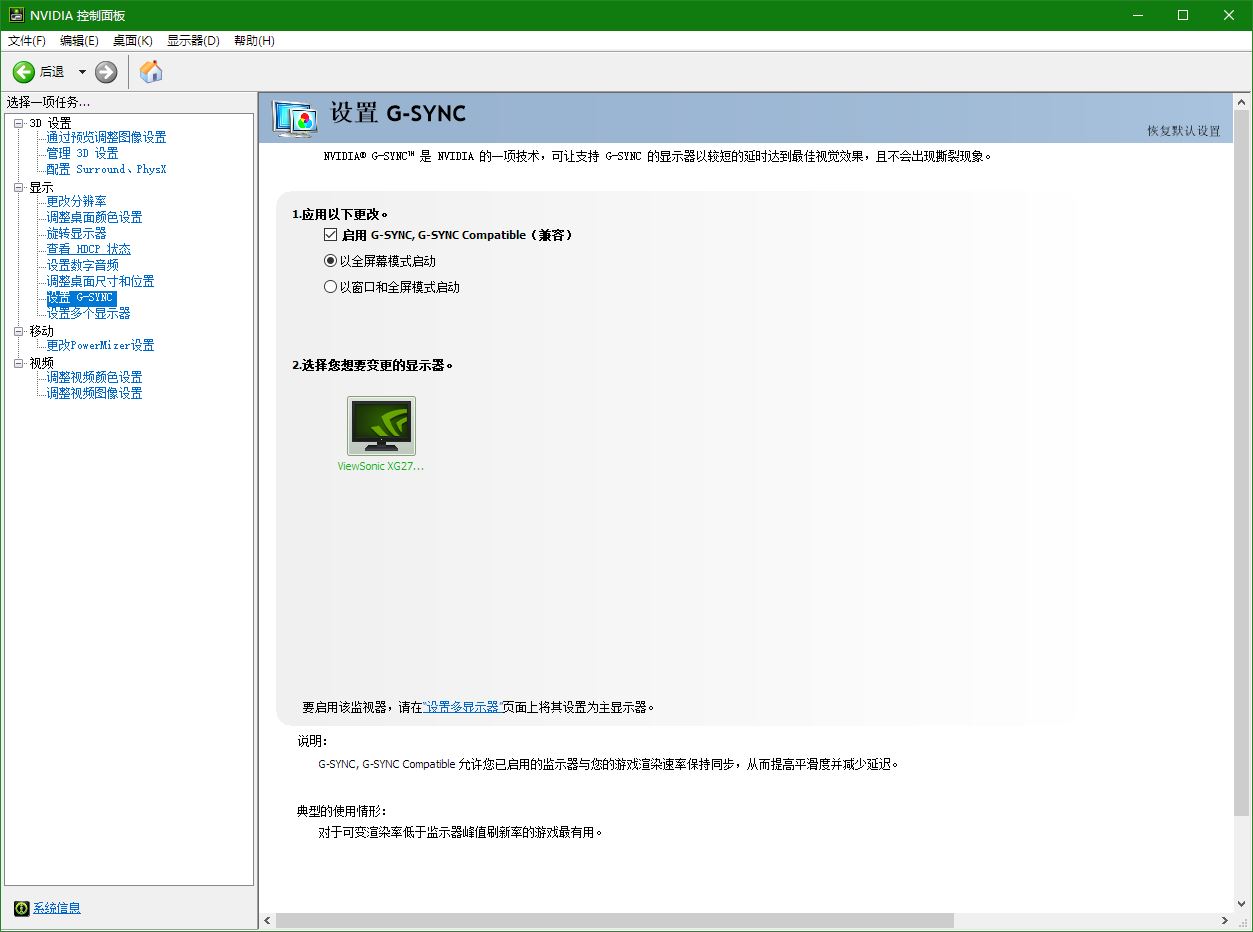Open the Back history dropdown arrow

coord(82,72)
